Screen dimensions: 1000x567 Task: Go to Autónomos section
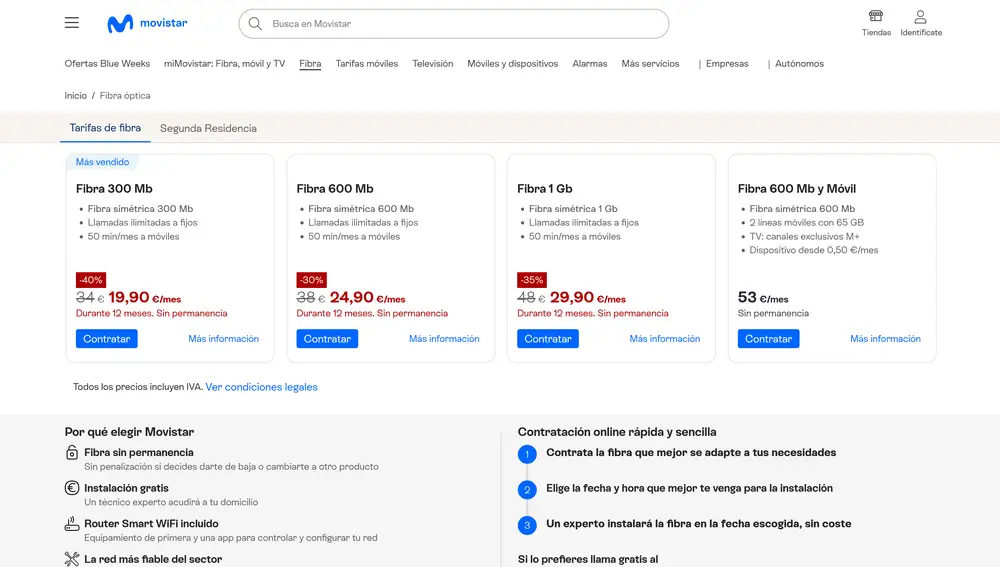click(799, 64)
